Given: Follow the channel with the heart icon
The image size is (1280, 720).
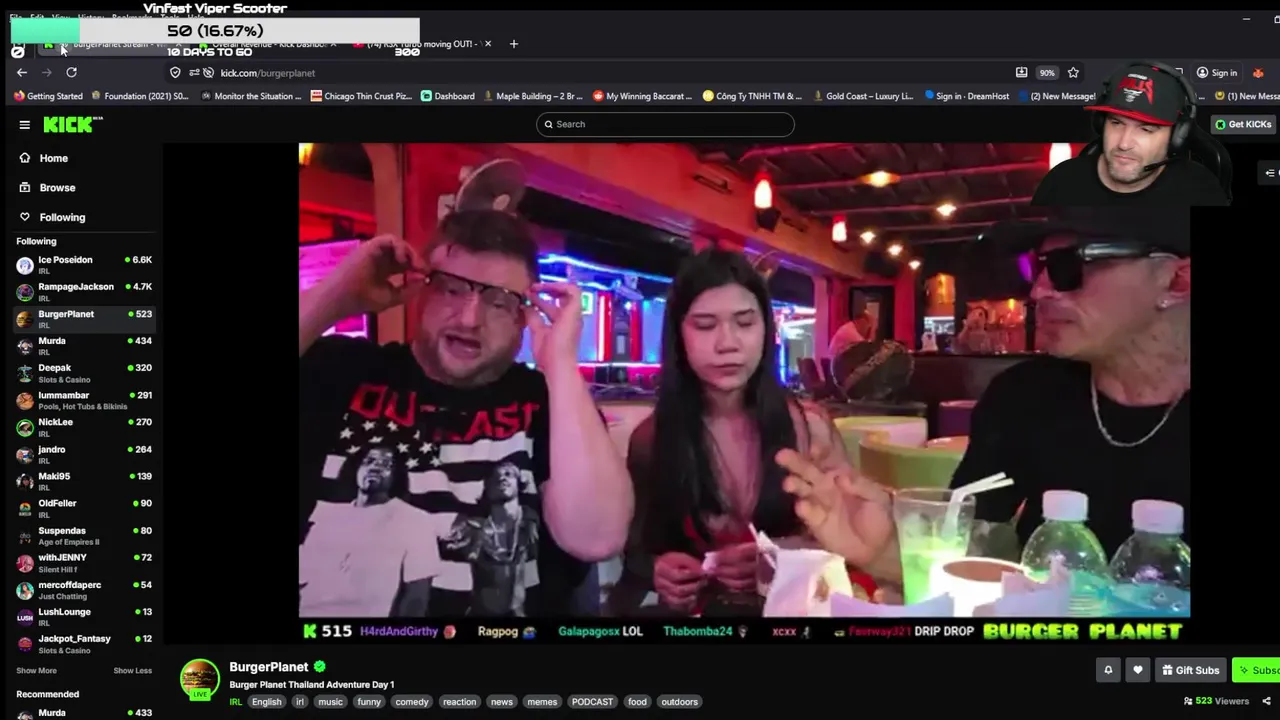Looking at the screenshot, I should click(1137, 670).
